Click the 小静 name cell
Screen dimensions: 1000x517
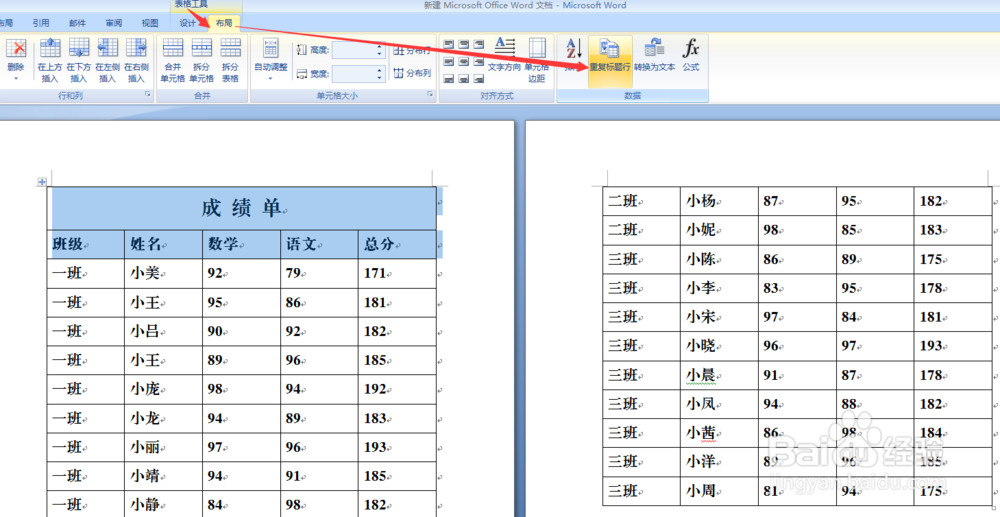(x=163, y=504)
